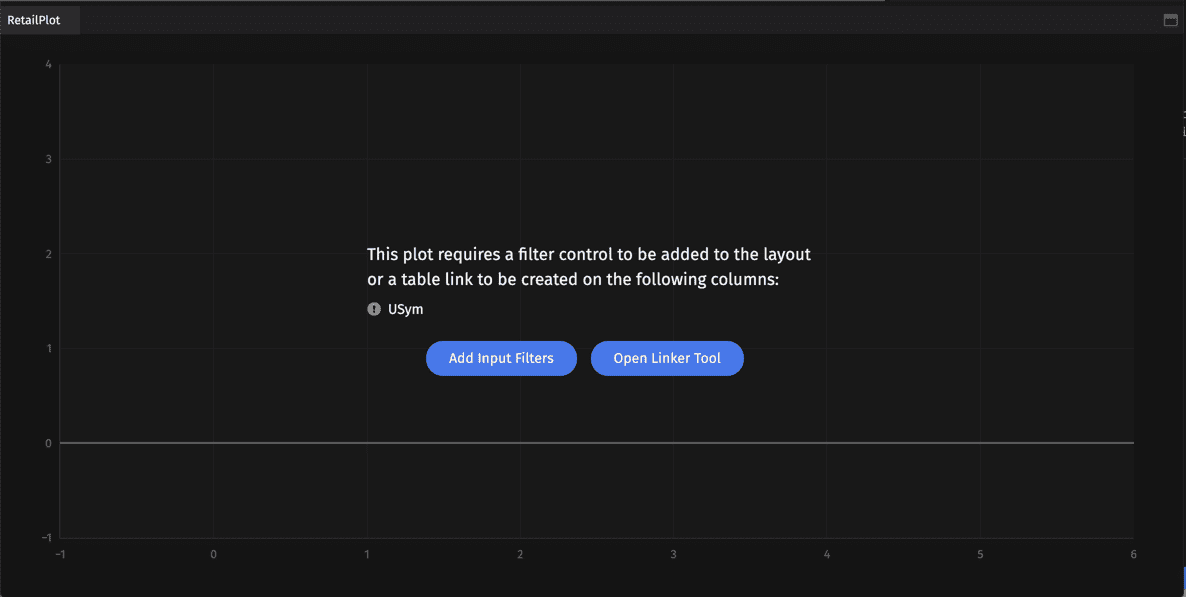Viewport: 1186px width, 597px height.
Task: Click the y-axis tick label 1
Action: [49, 349]
